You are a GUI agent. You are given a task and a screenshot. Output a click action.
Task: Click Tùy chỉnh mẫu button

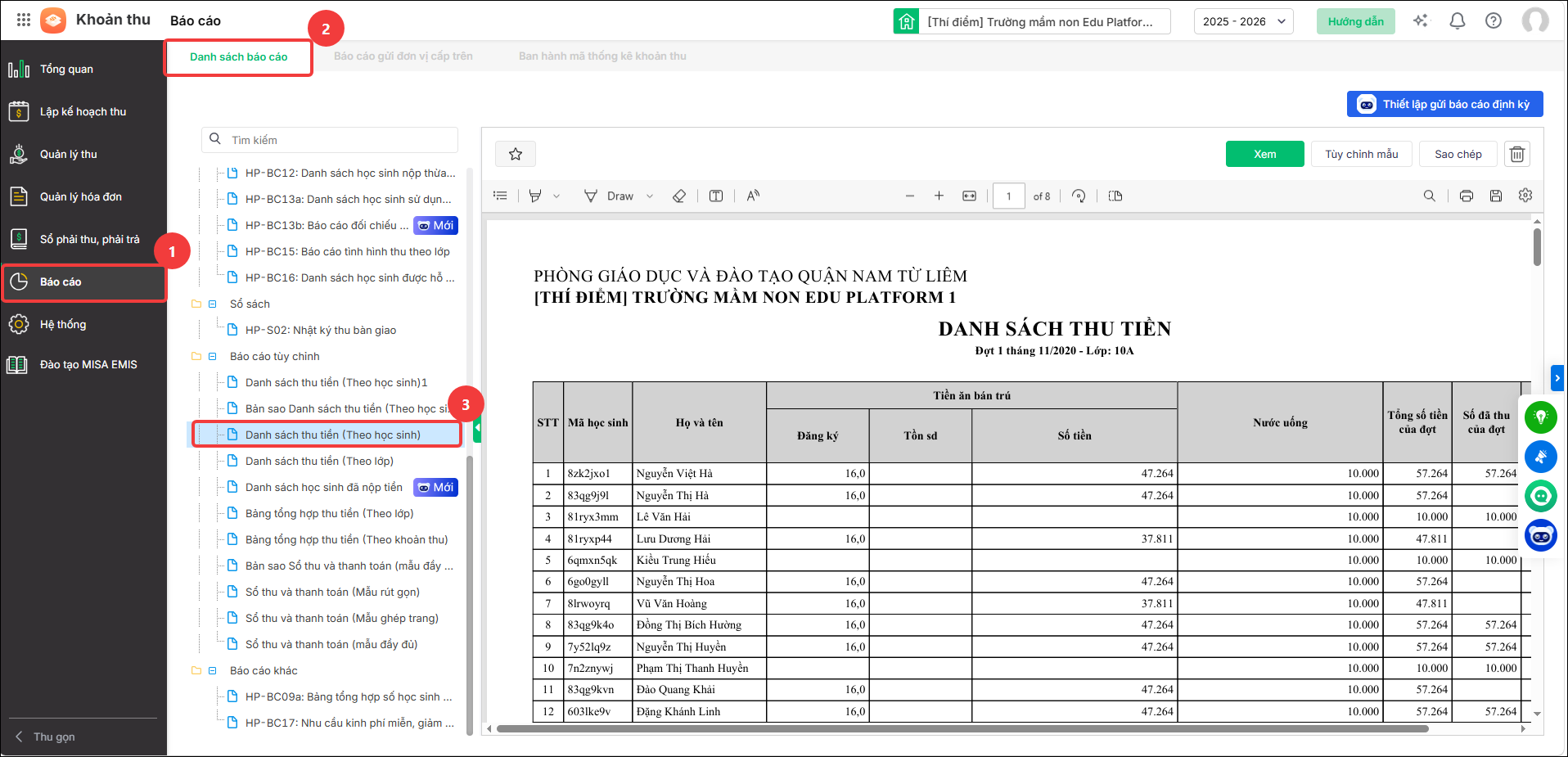pyautogui.click(x=1362, y=154)
